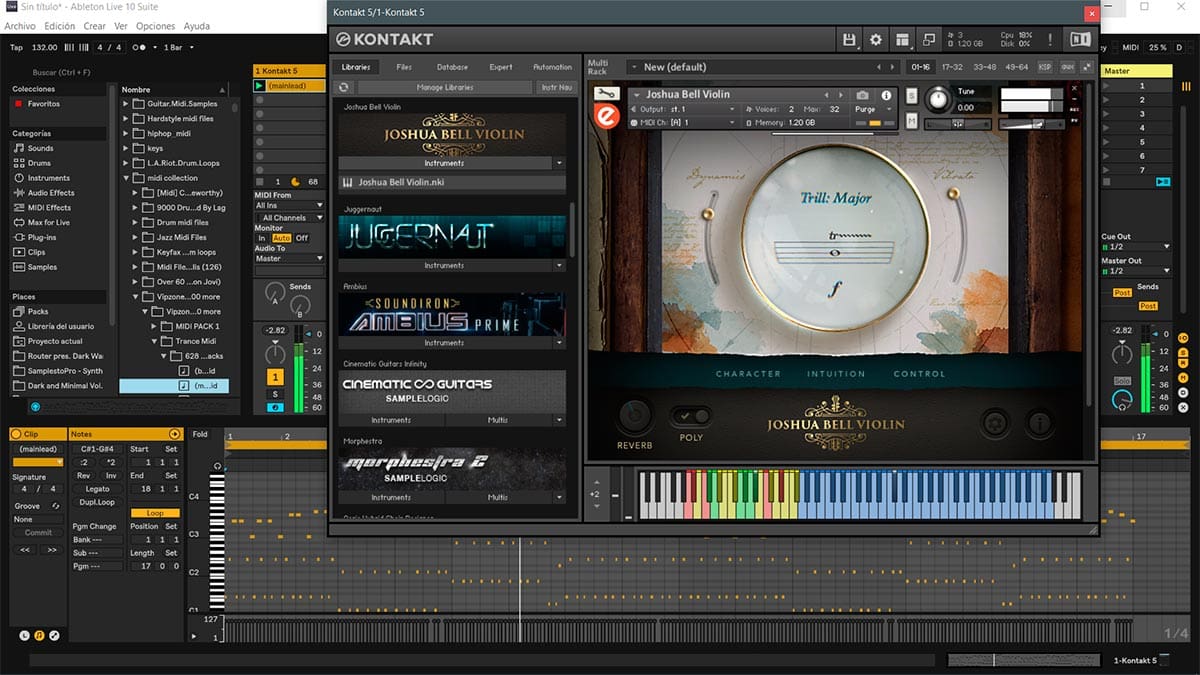Expand the Guitar.Midi.Samples folder

click(126, 104)
